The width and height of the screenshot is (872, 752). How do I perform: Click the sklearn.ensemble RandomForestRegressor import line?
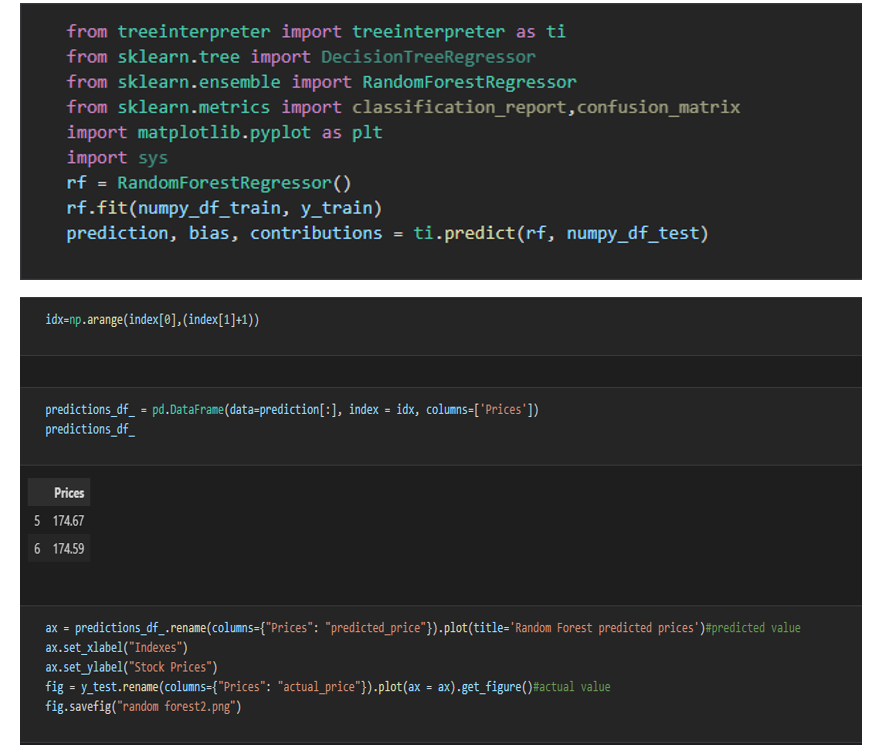pos(321,82)
